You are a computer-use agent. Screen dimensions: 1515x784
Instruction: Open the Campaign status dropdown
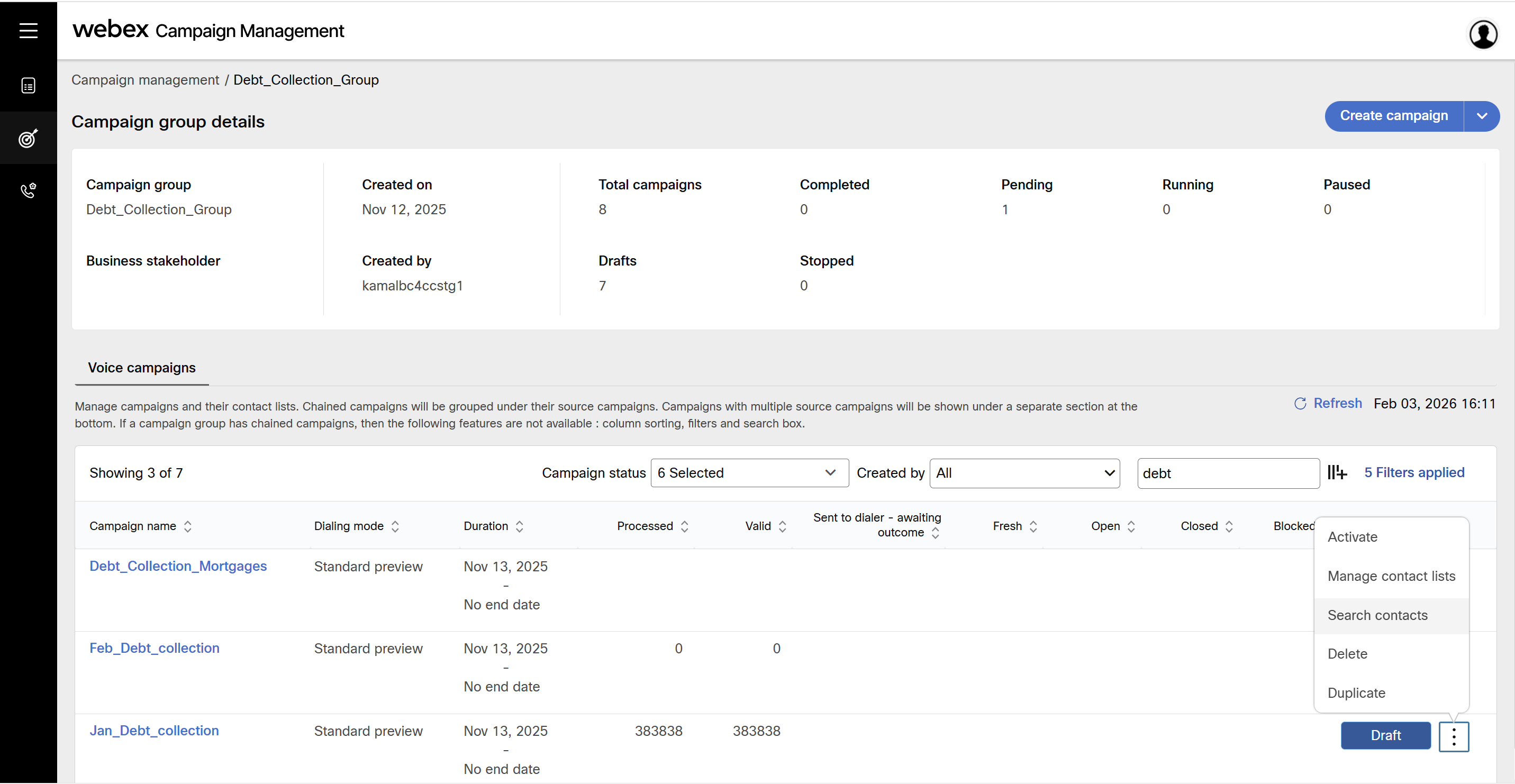(749, 473)
